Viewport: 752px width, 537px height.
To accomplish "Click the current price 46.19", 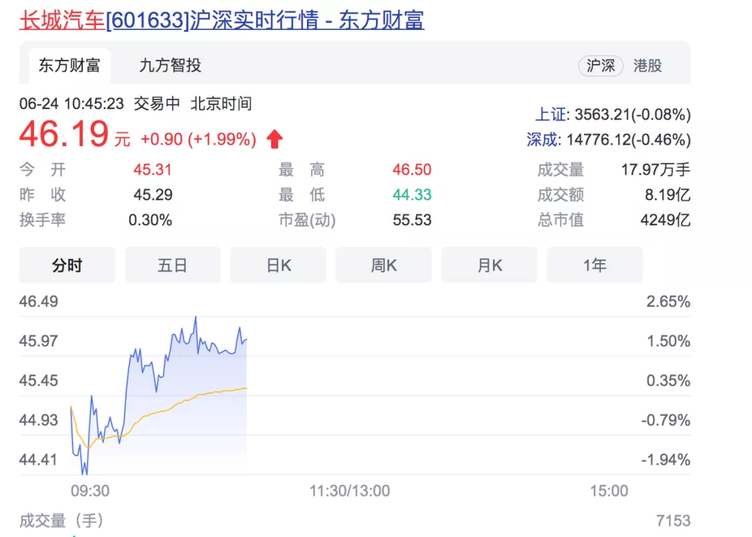I will pos(64,134).
